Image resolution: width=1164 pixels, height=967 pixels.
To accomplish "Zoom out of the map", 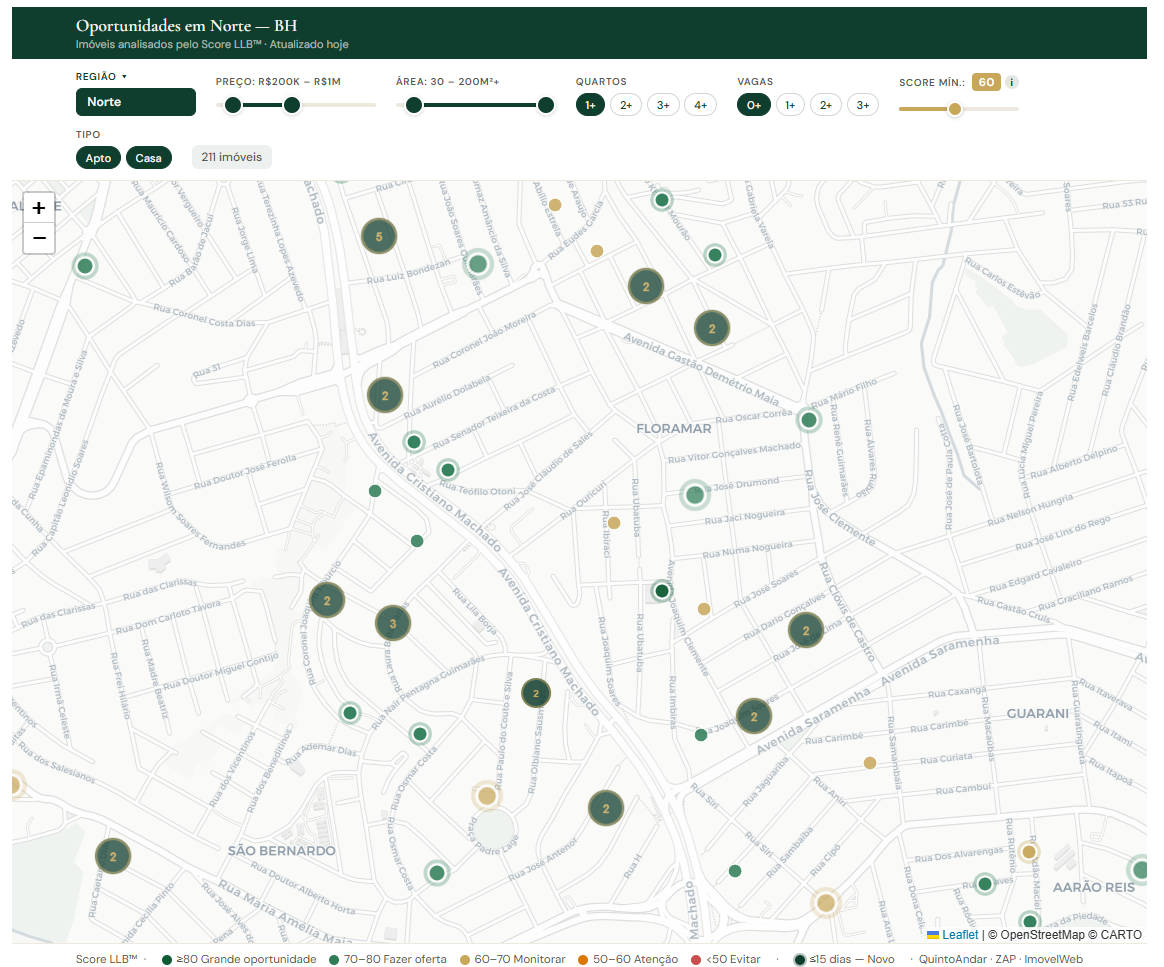I will pyautogui.click(x=39, y=238).
